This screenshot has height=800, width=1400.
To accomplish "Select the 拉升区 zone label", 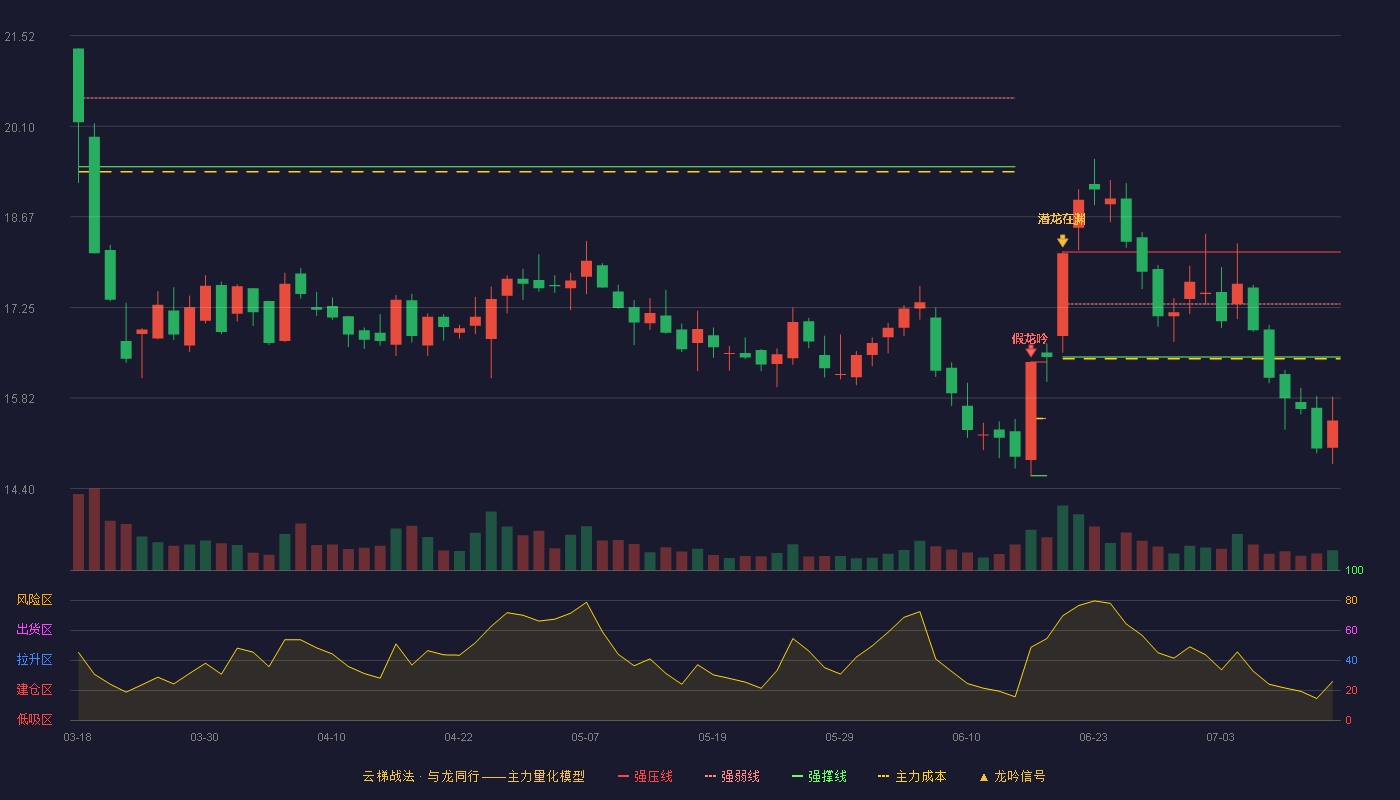I will pos(34,660).
